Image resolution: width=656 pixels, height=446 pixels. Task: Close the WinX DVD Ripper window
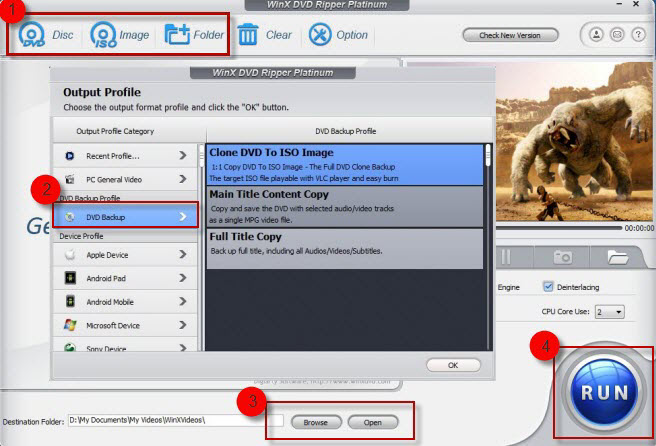tap(636, 4)
